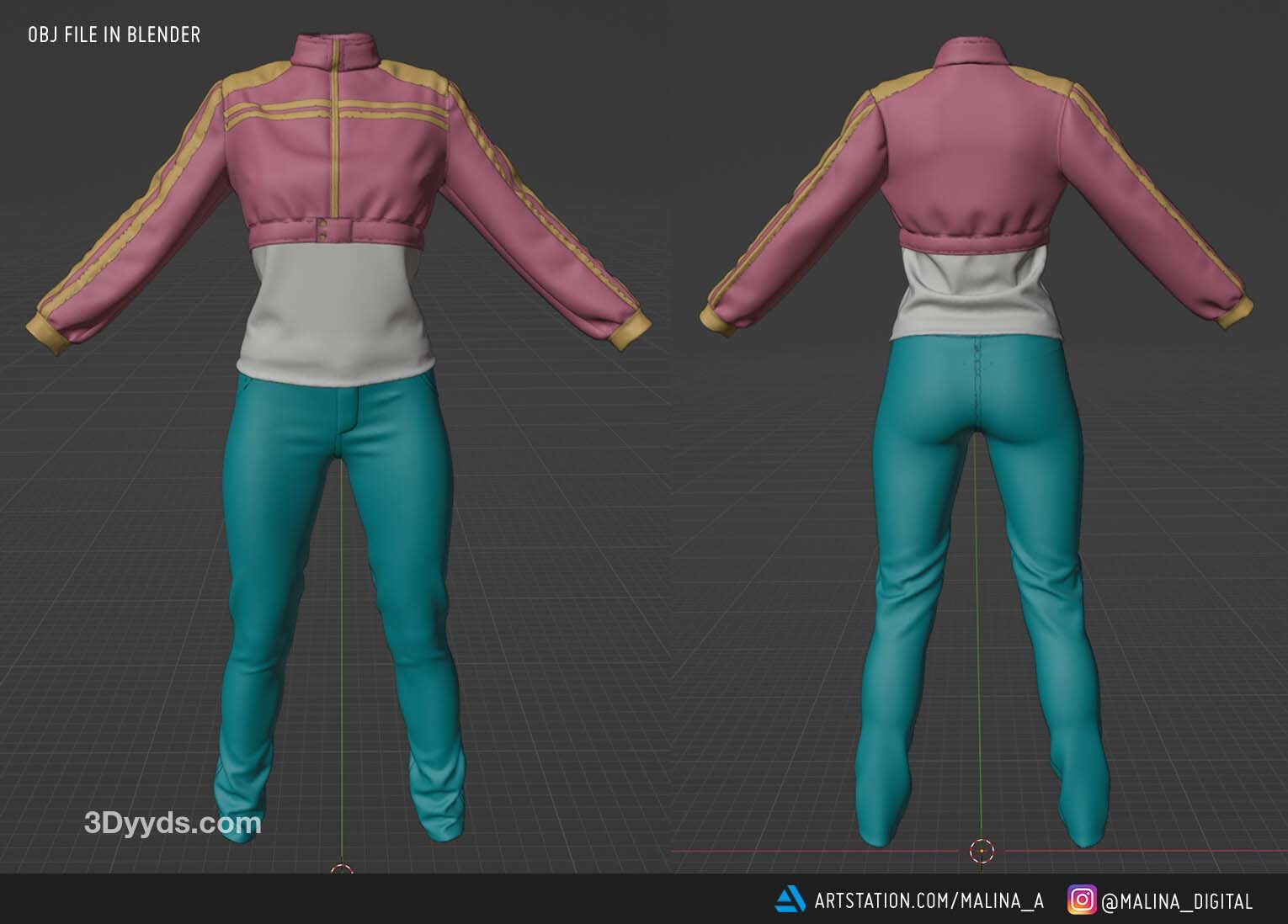Select the white shirt in front view
This screenshot has height=924, width=1288.
tap(337, 311)
